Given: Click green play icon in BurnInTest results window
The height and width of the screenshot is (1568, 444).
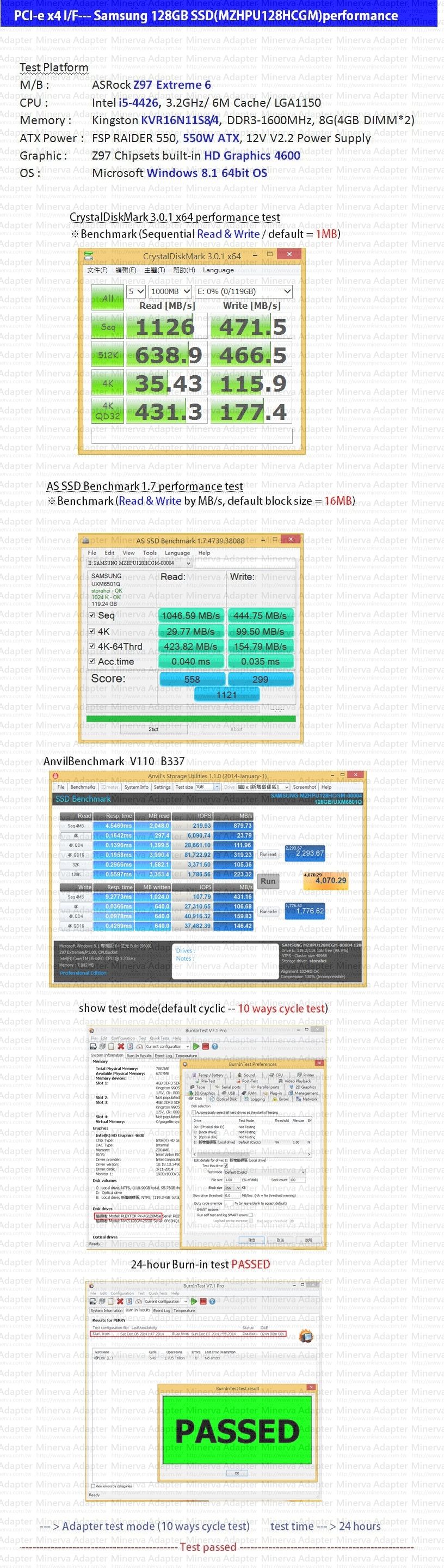Looking at the screenshot, I should coord(194,1301).
